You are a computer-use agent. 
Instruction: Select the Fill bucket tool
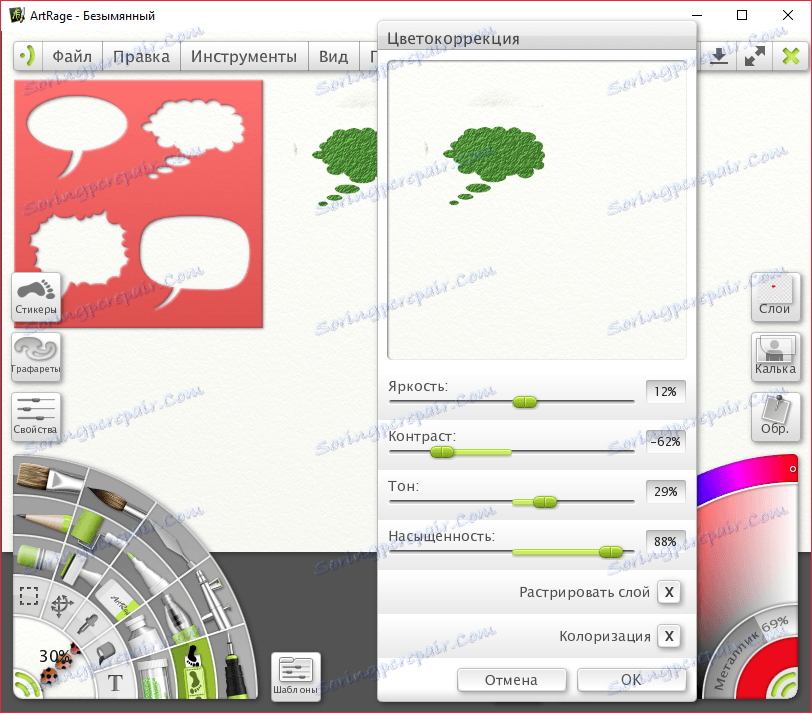click(106, 651)
